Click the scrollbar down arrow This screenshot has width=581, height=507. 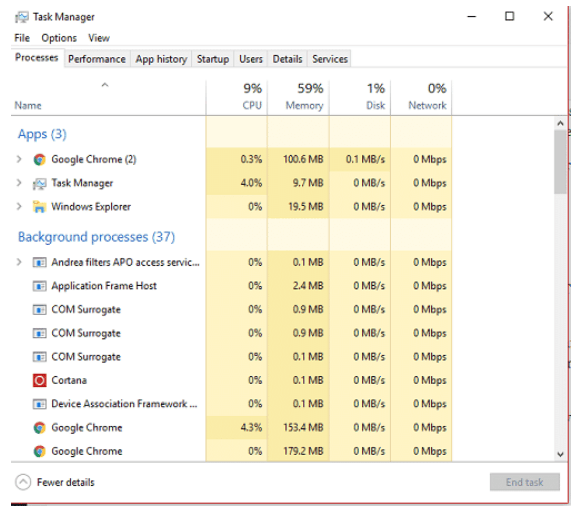click(x=560, y=454)
